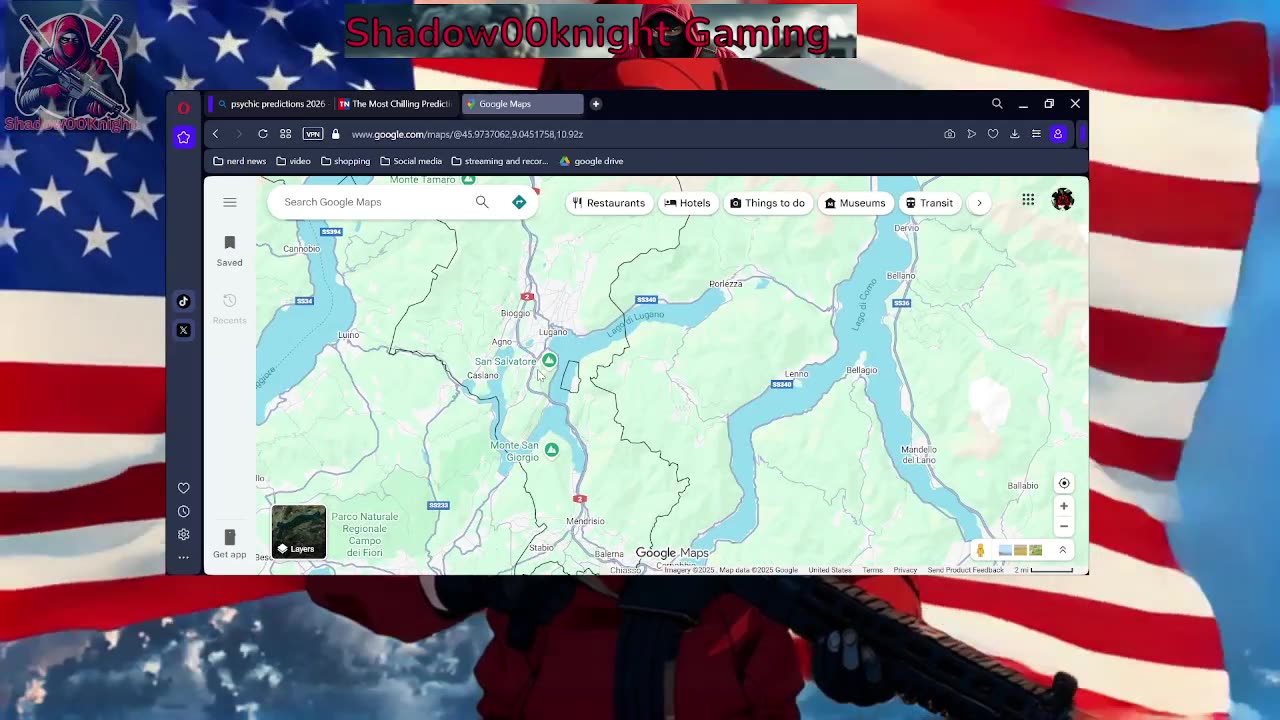The image size is (1280, 720).
Task: Open shopping bookmarks folder
Action: point(345,161)
